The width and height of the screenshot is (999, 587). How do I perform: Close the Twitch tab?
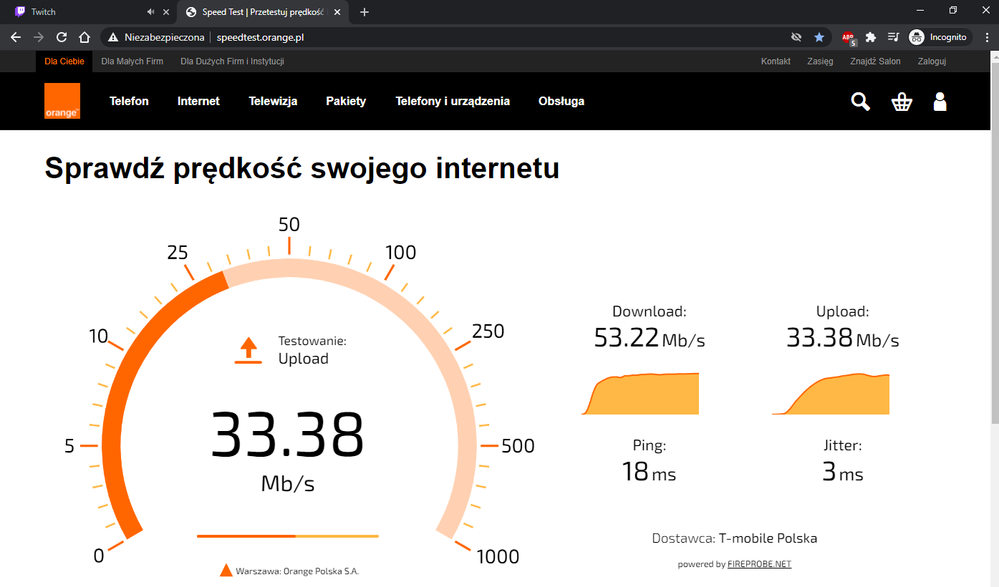pos(166,12)
